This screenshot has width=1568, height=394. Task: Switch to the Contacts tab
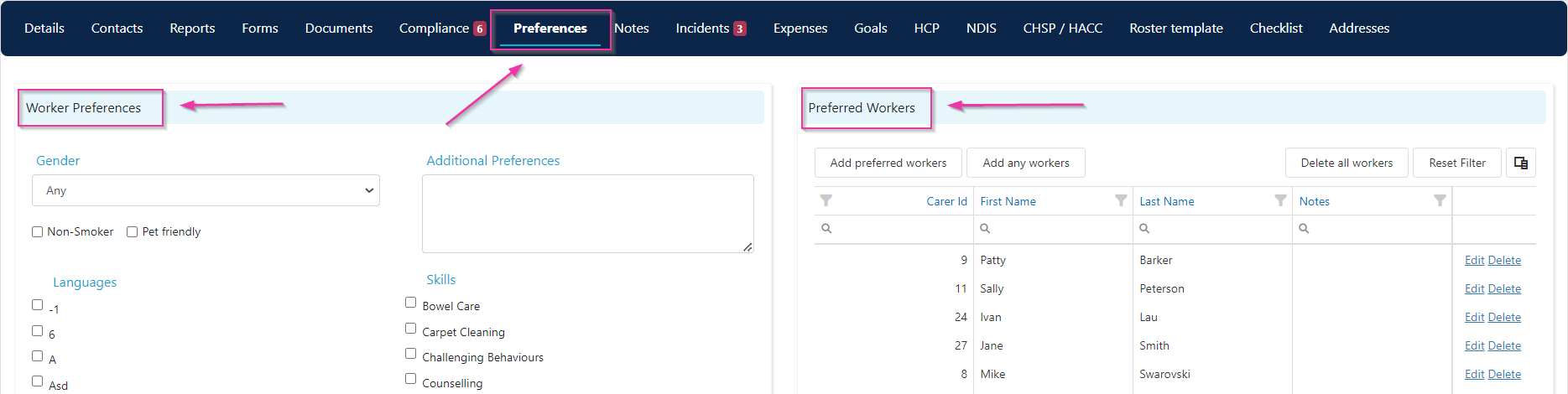117,29
